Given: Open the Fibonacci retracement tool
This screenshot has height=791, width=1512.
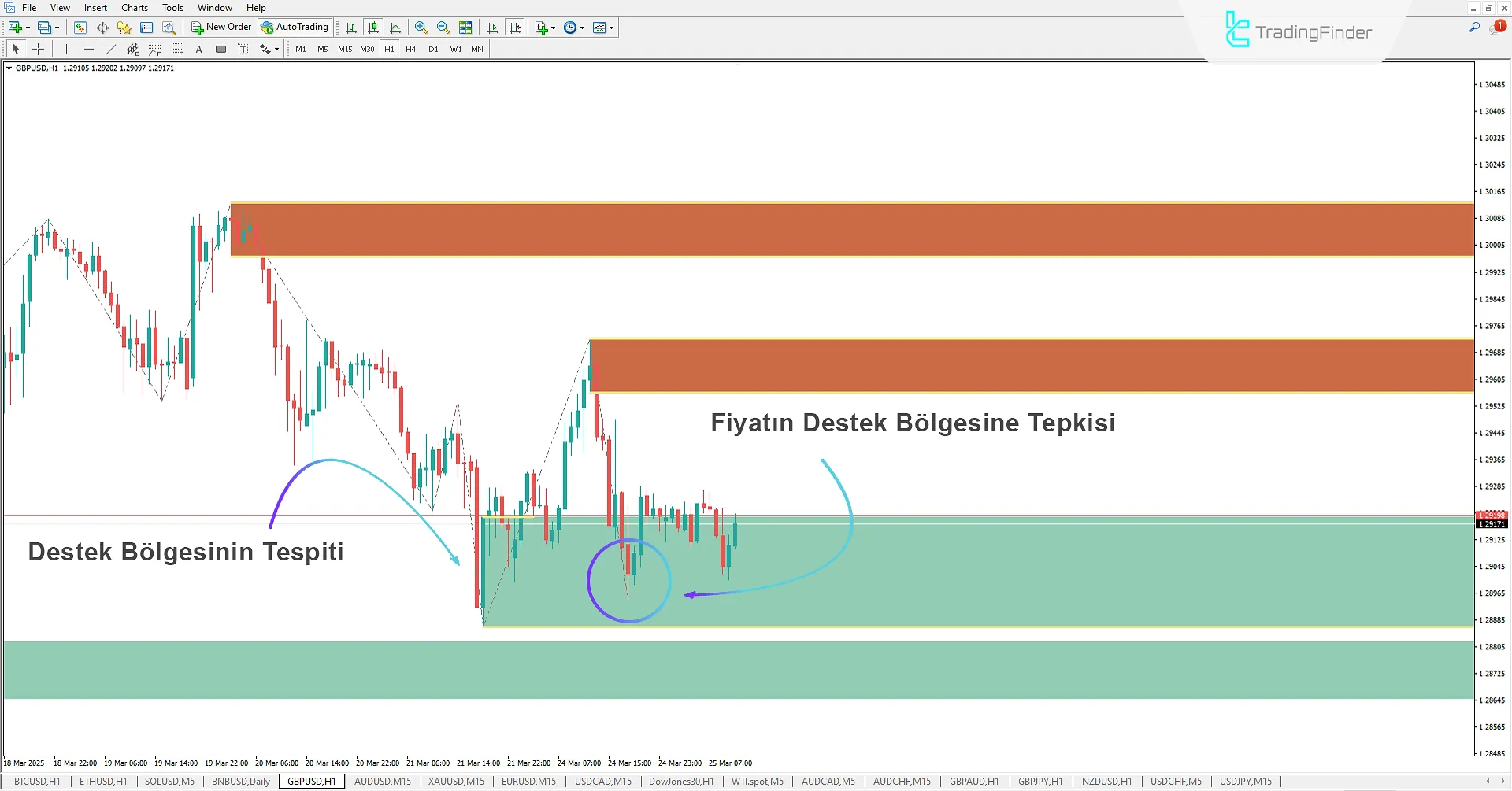Looking at the screenshot, I should point(154,49).
